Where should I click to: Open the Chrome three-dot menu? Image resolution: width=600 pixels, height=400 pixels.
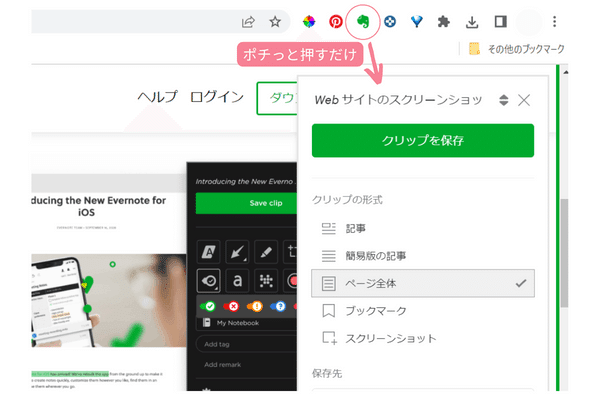[554, 22]
